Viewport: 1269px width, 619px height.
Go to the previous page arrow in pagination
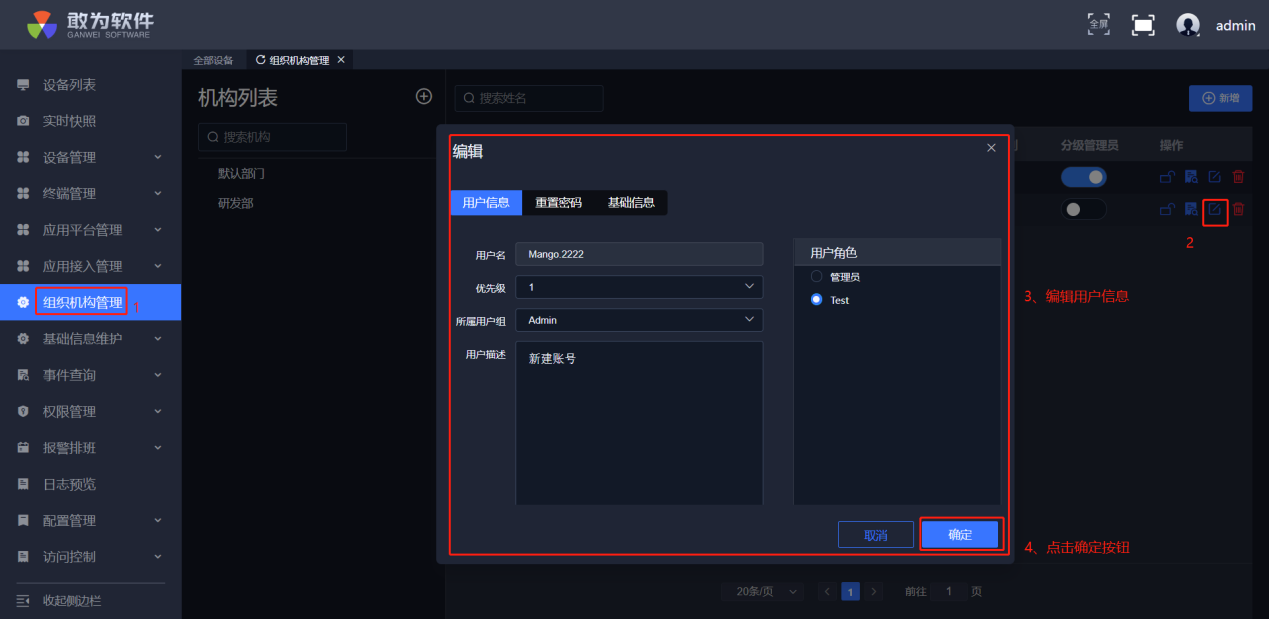coord(827,591)
